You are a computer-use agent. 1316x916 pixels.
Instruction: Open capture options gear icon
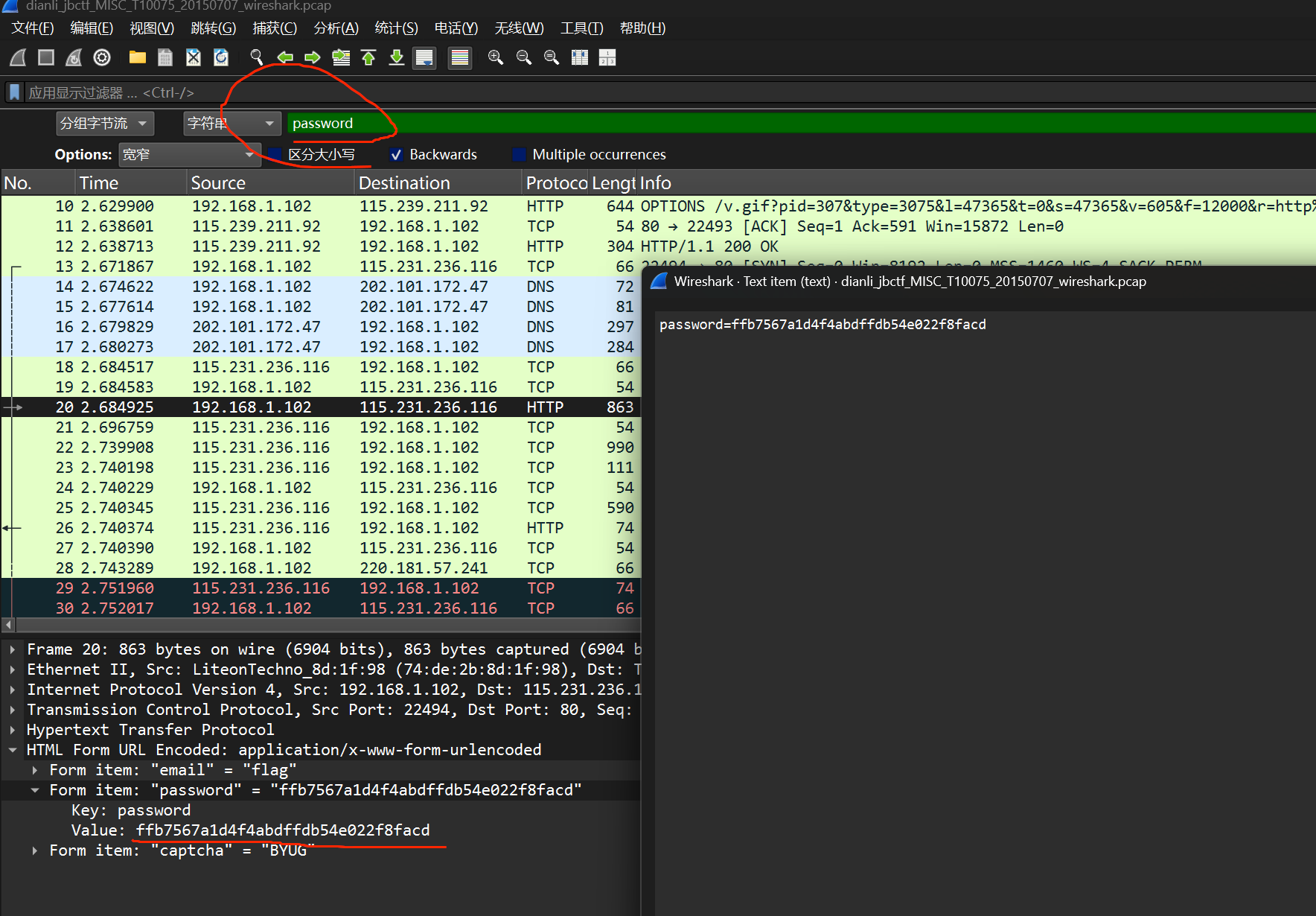(102, 57)
